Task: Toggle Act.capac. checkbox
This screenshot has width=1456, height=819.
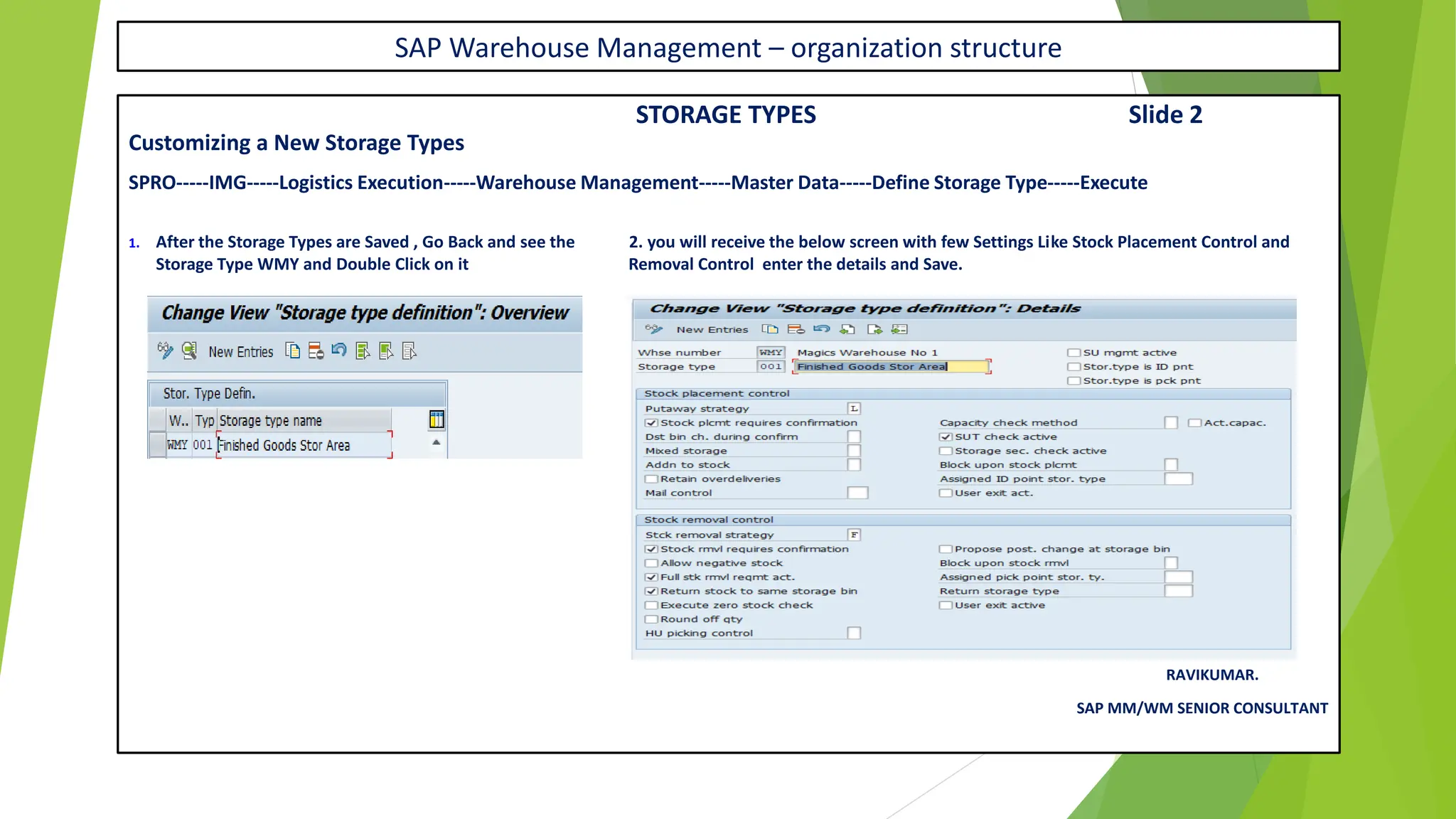Action: tap(1194, 423)
